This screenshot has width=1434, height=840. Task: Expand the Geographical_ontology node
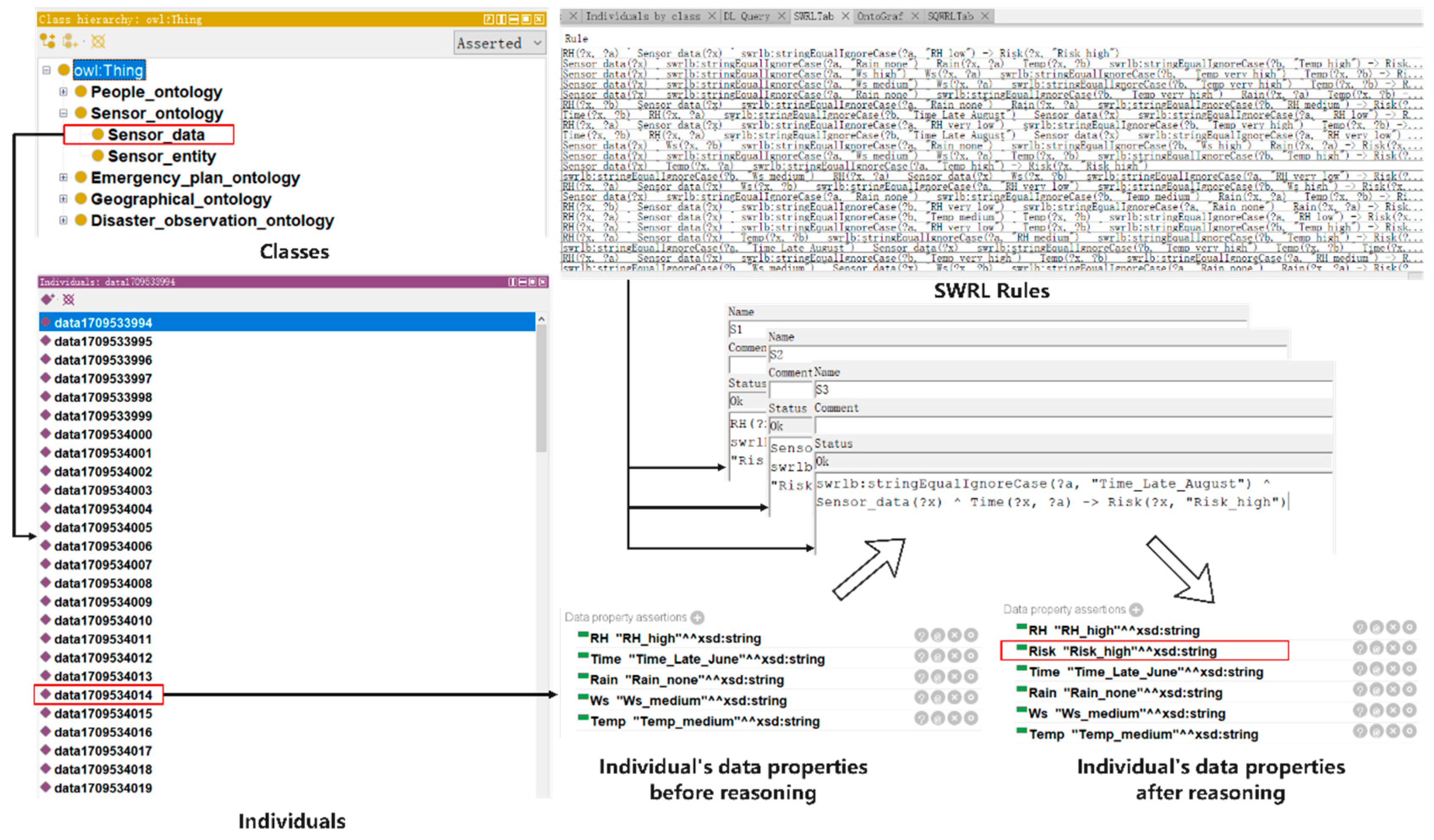(x=63, y=199)
